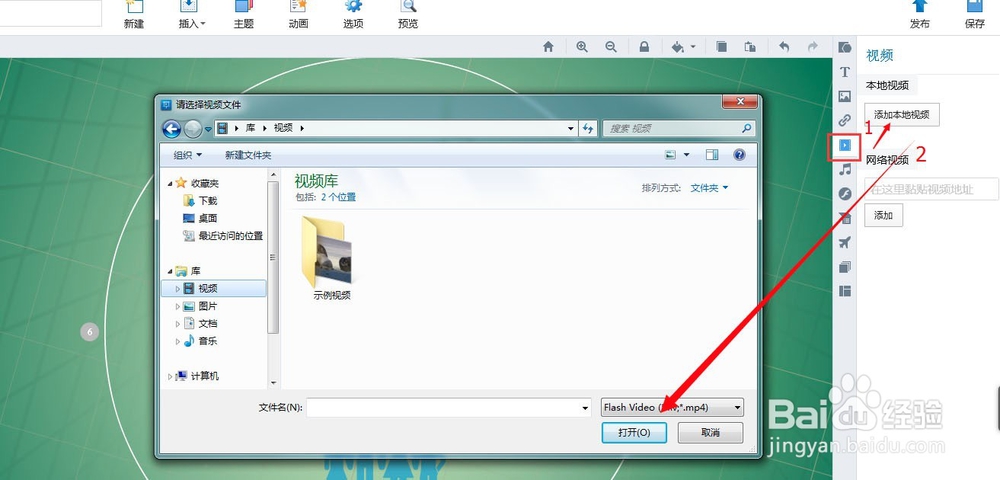Click the 发布 (Publish) icon

(x=920, y=14)
